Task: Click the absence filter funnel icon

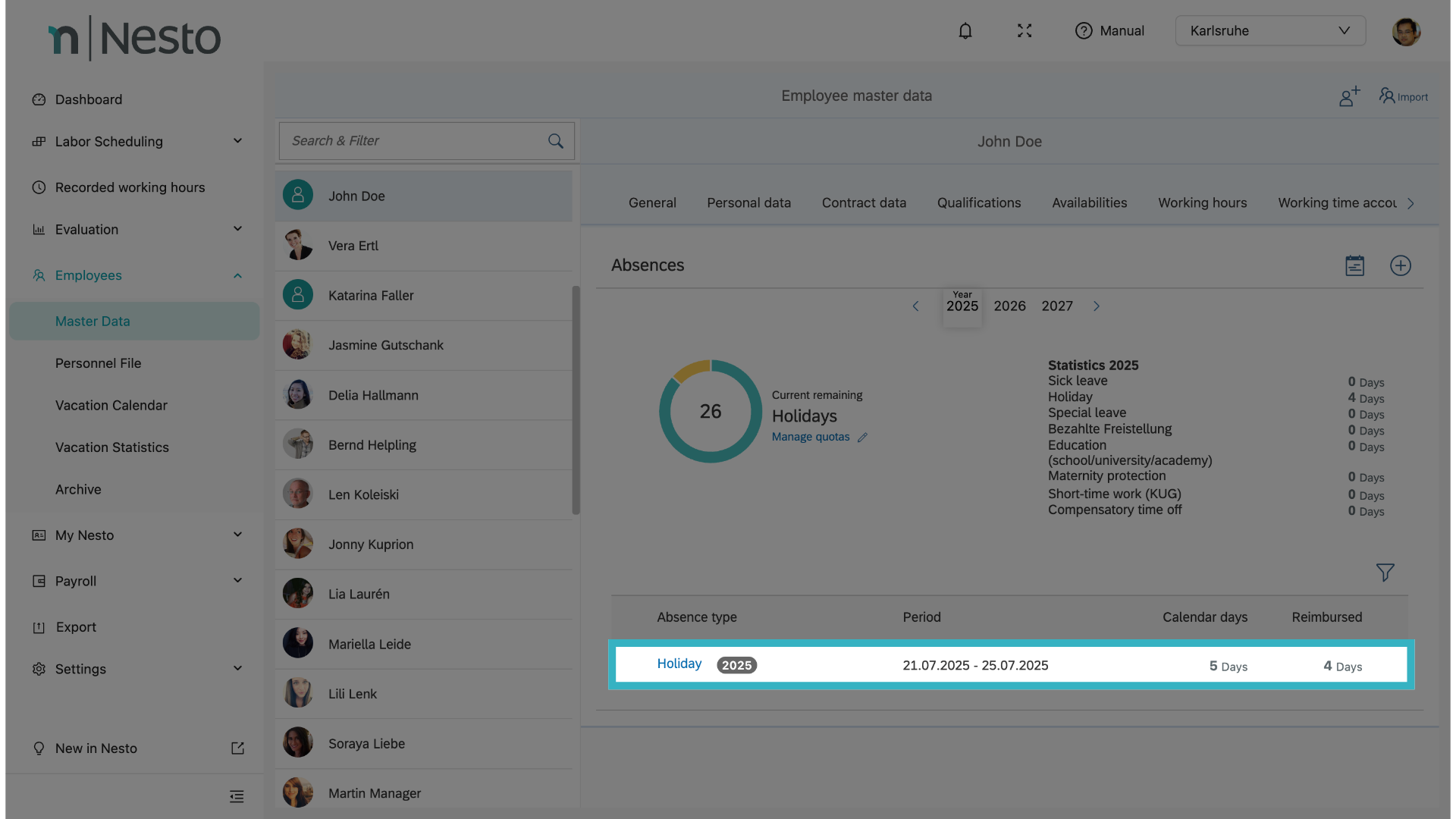Action: point(1385,573)
